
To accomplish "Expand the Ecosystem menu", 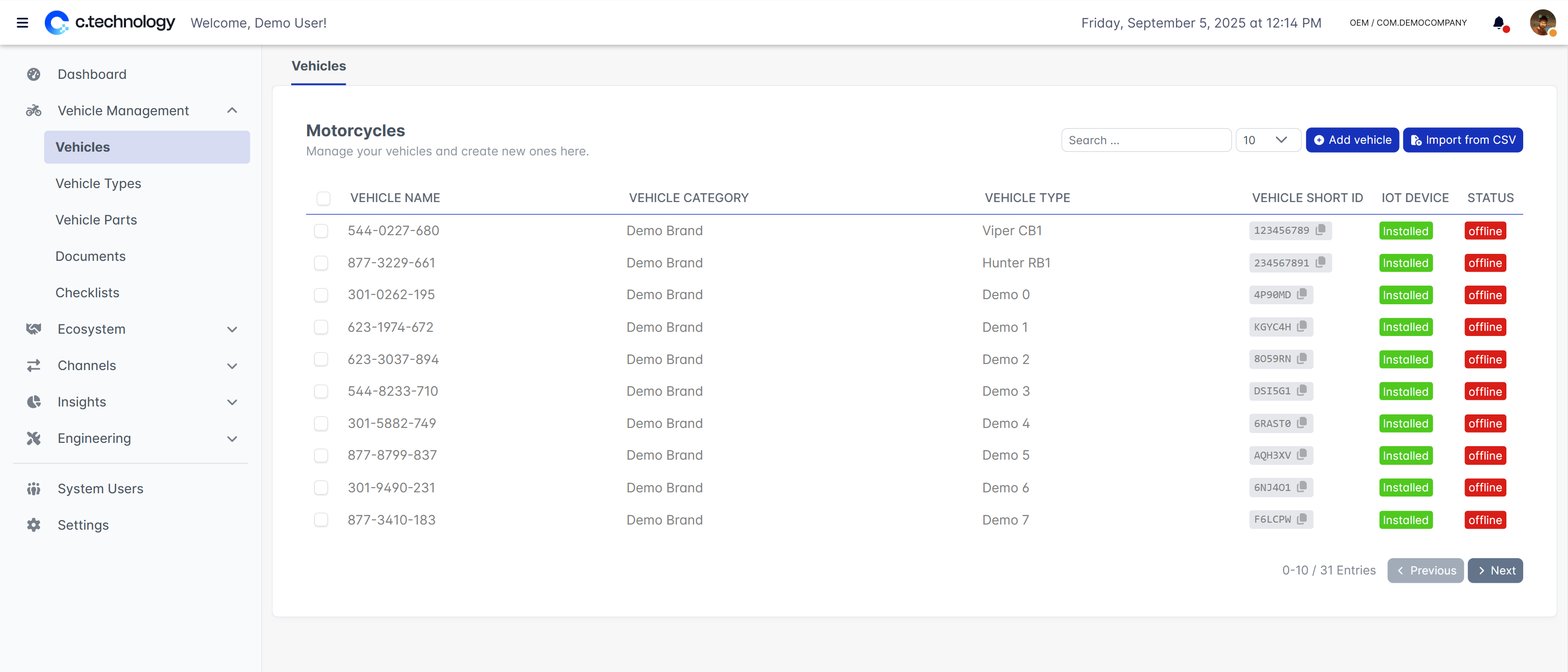I will [232, 329].
